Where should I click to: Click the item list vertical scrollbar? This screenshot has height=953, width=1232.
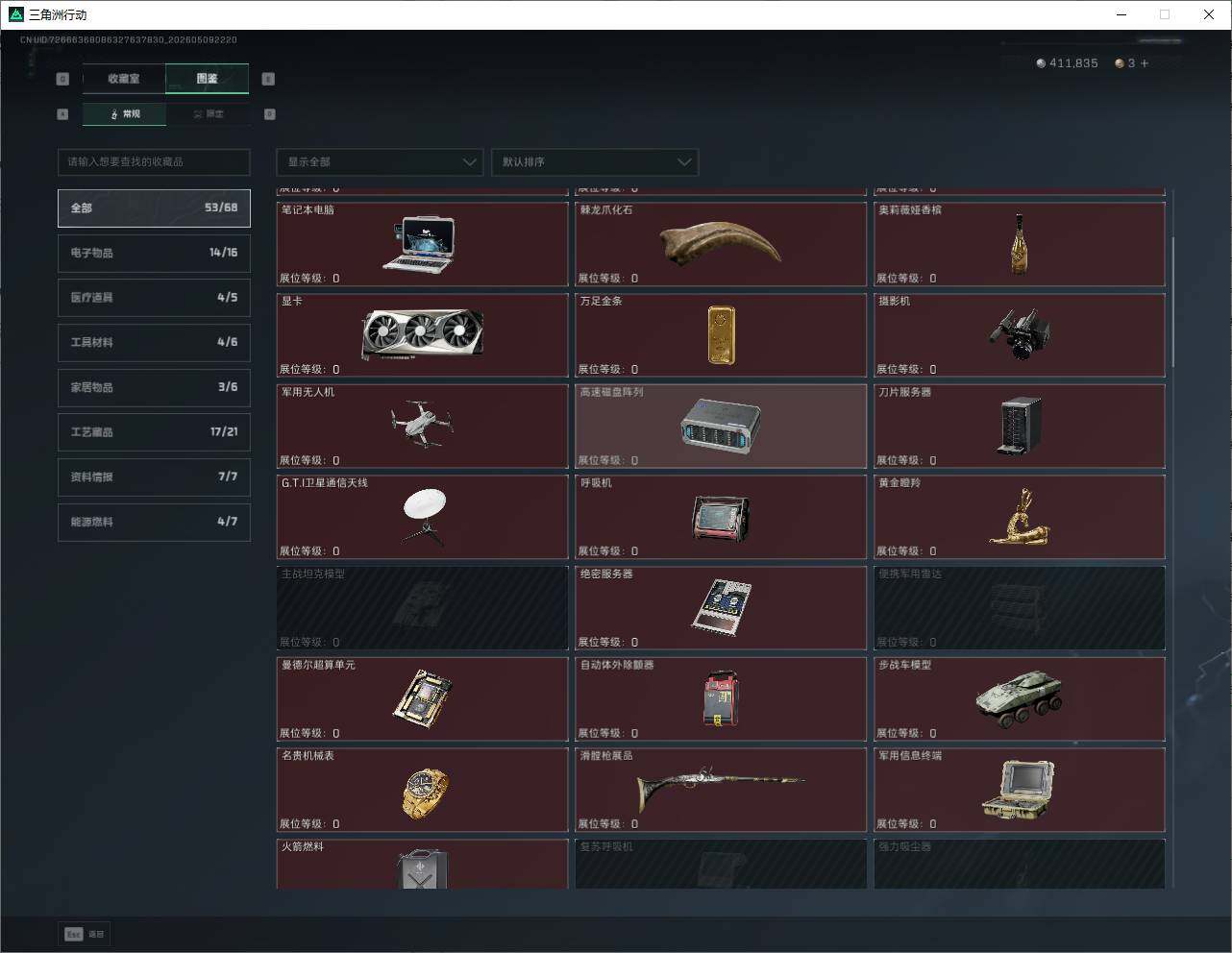[1172, 300]
